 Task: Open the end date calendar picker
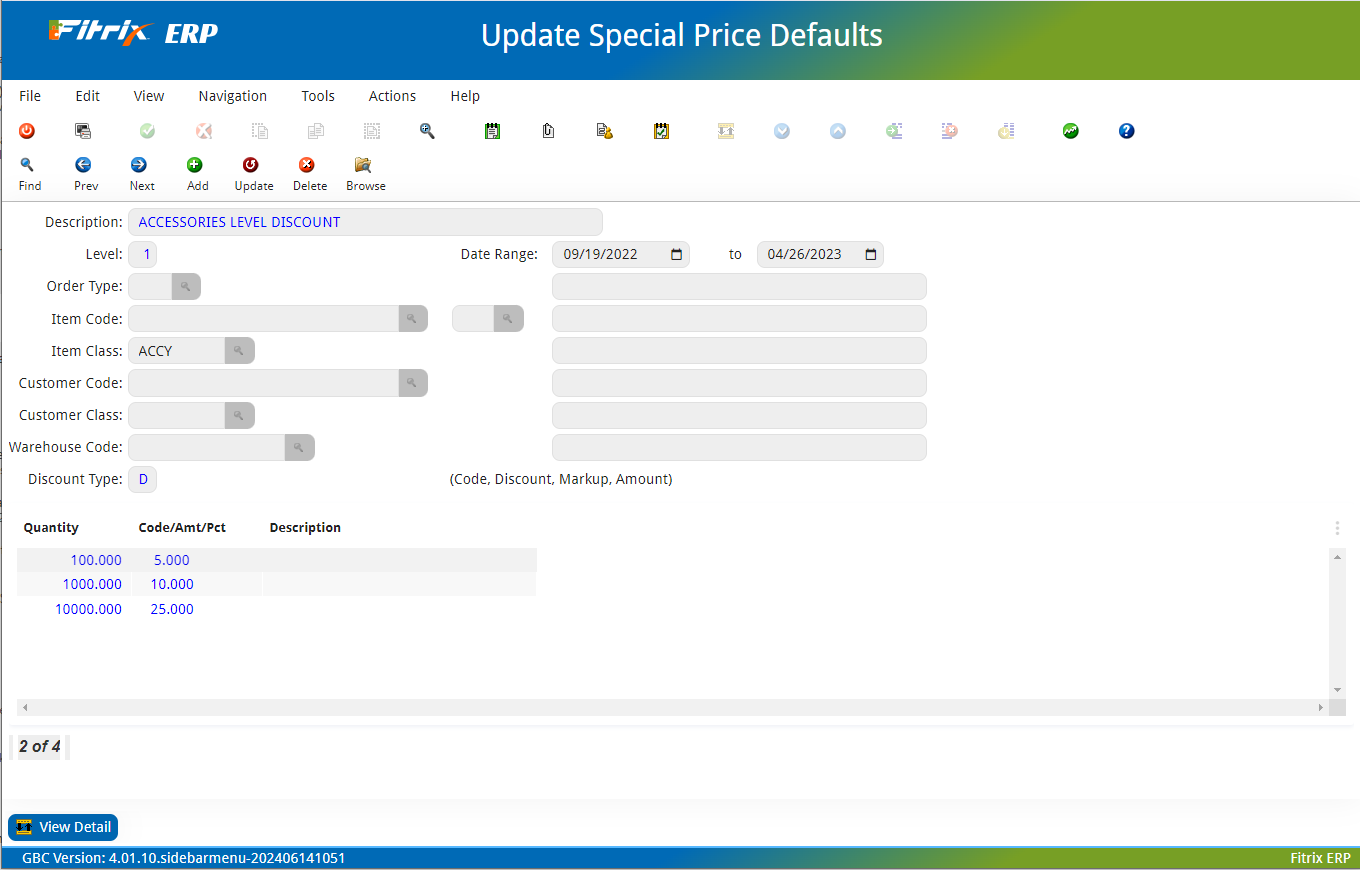(870, 254)
